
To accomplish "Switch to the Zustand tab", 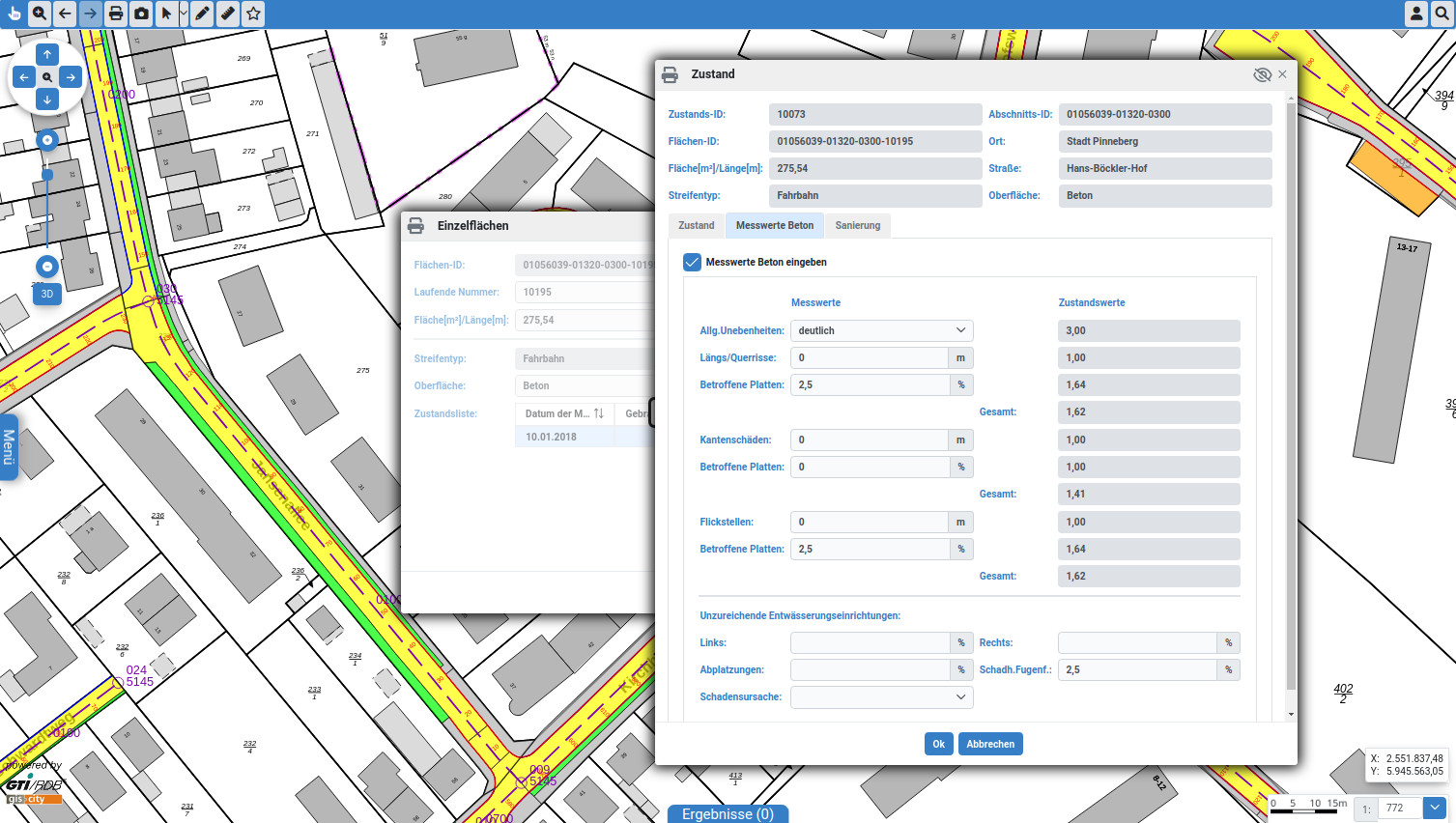I will [x=696, y=225].
